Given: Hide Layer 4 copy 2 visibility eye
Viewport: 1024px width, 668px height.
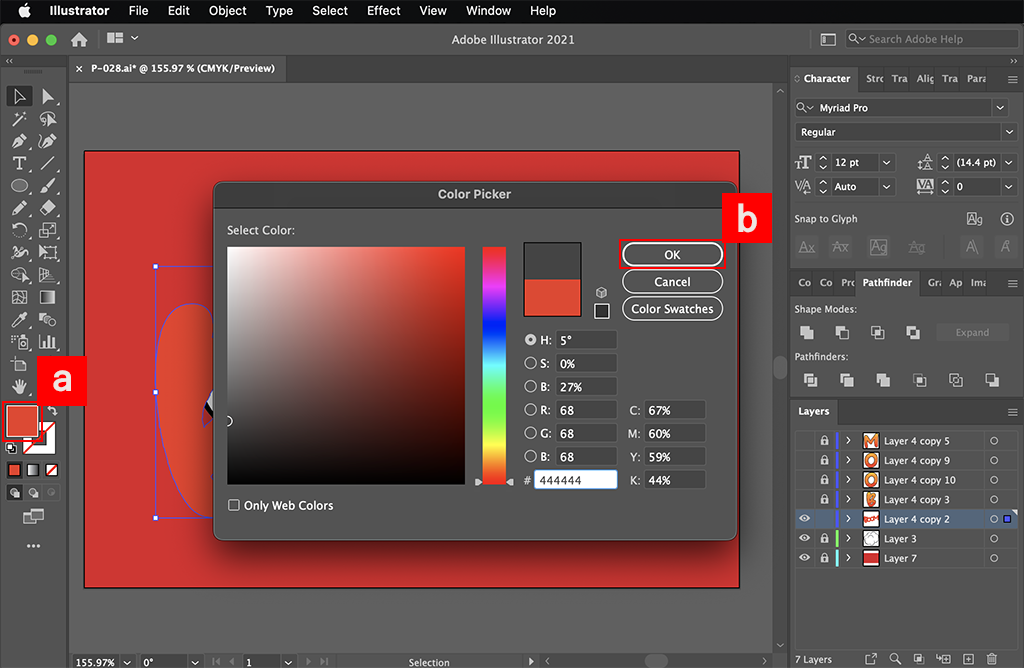Looking at the screenshot, I should 805,518.
